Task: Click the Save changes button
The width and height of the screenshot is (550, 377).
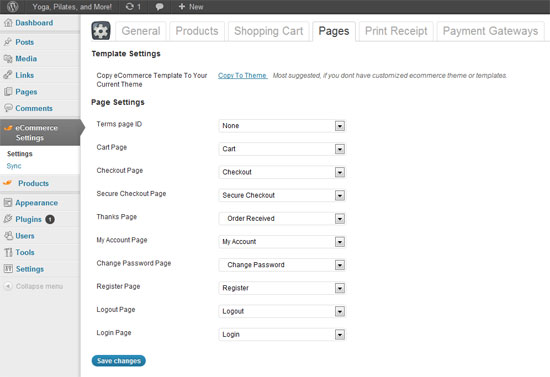Action: pyautogui.click(x=119, y=361)
